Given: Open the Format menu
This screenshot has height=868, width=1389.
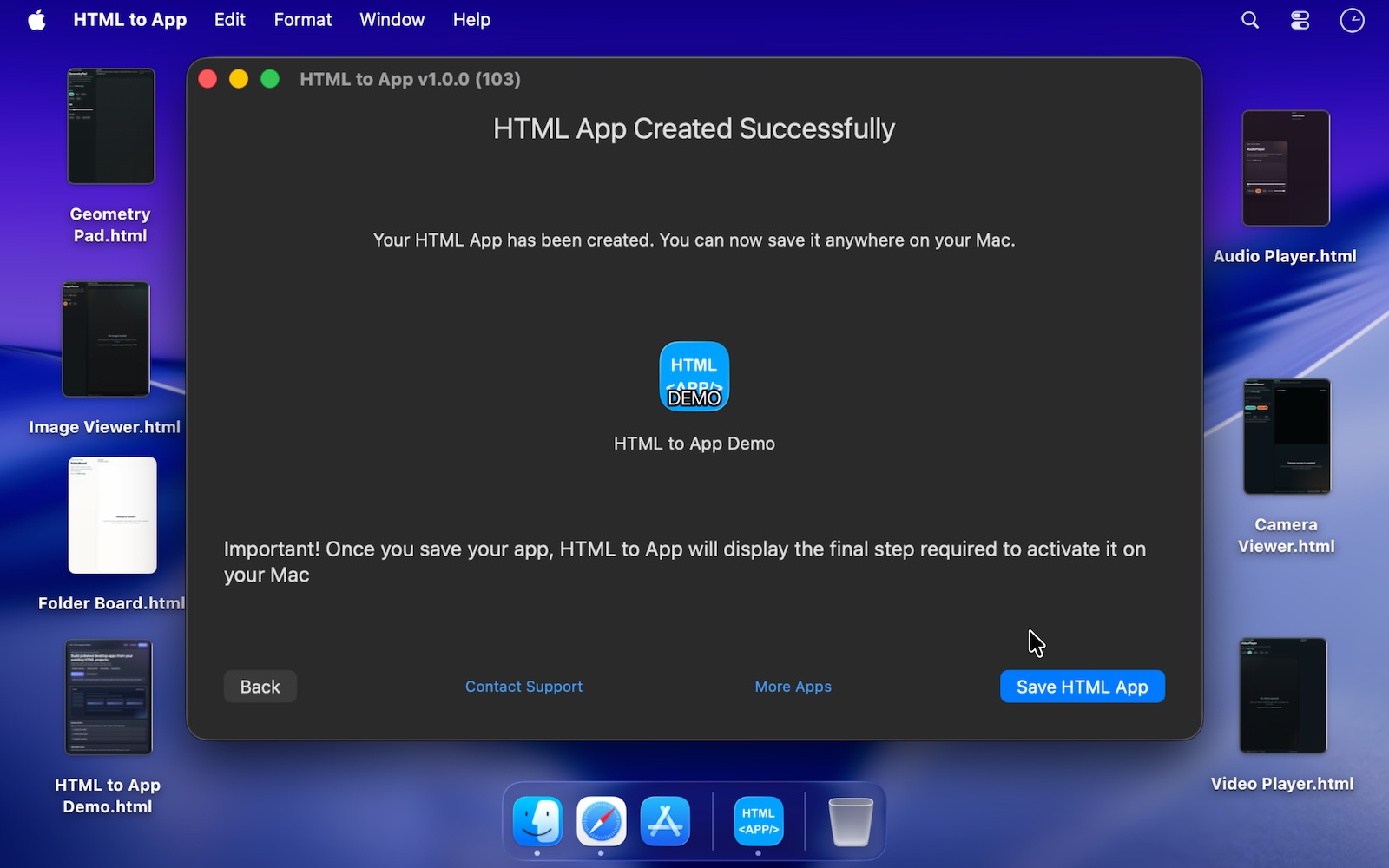Looking at the screenshot, I should pyautogui.click(x=302, y=20).
